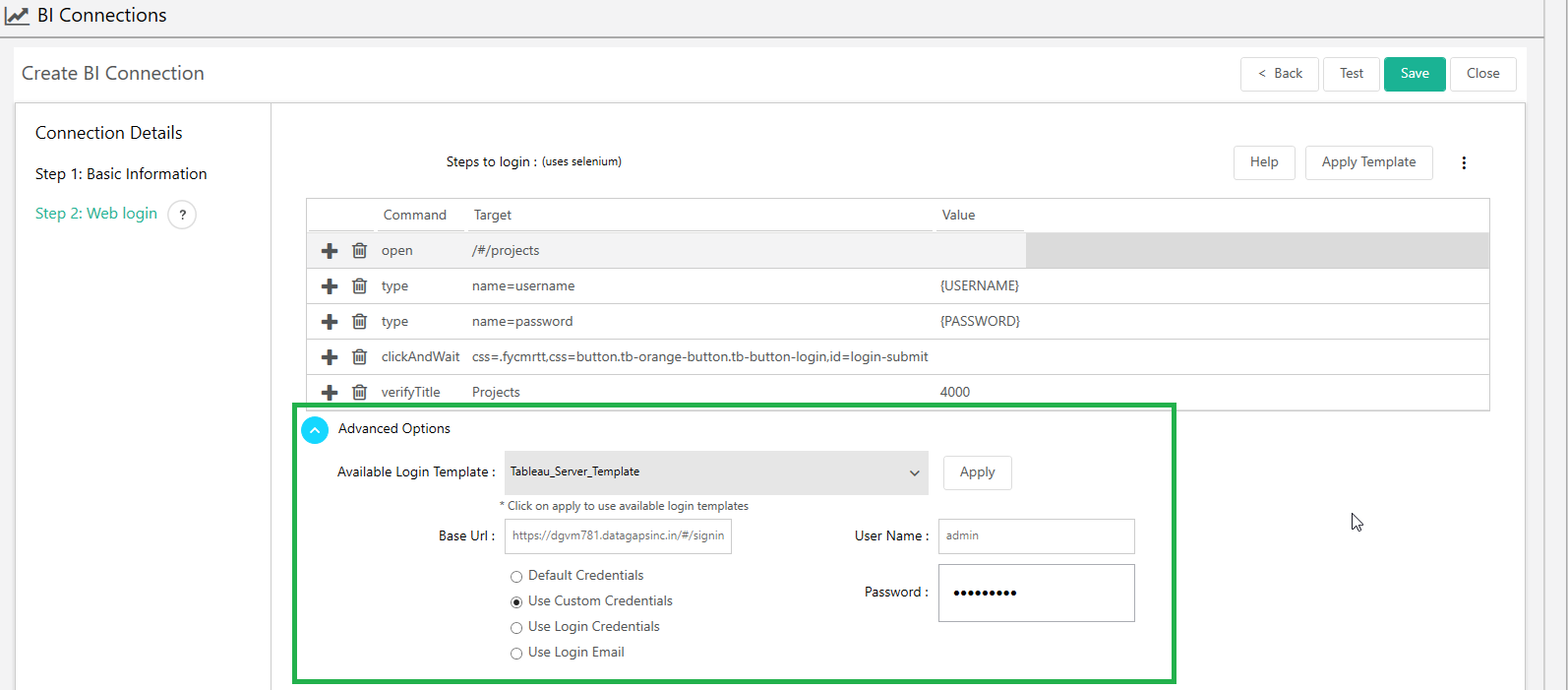The width and height of the screenshot is (1568, 690).
Task: Select the Default Credentials radio button
Action: tap(516, 577)
